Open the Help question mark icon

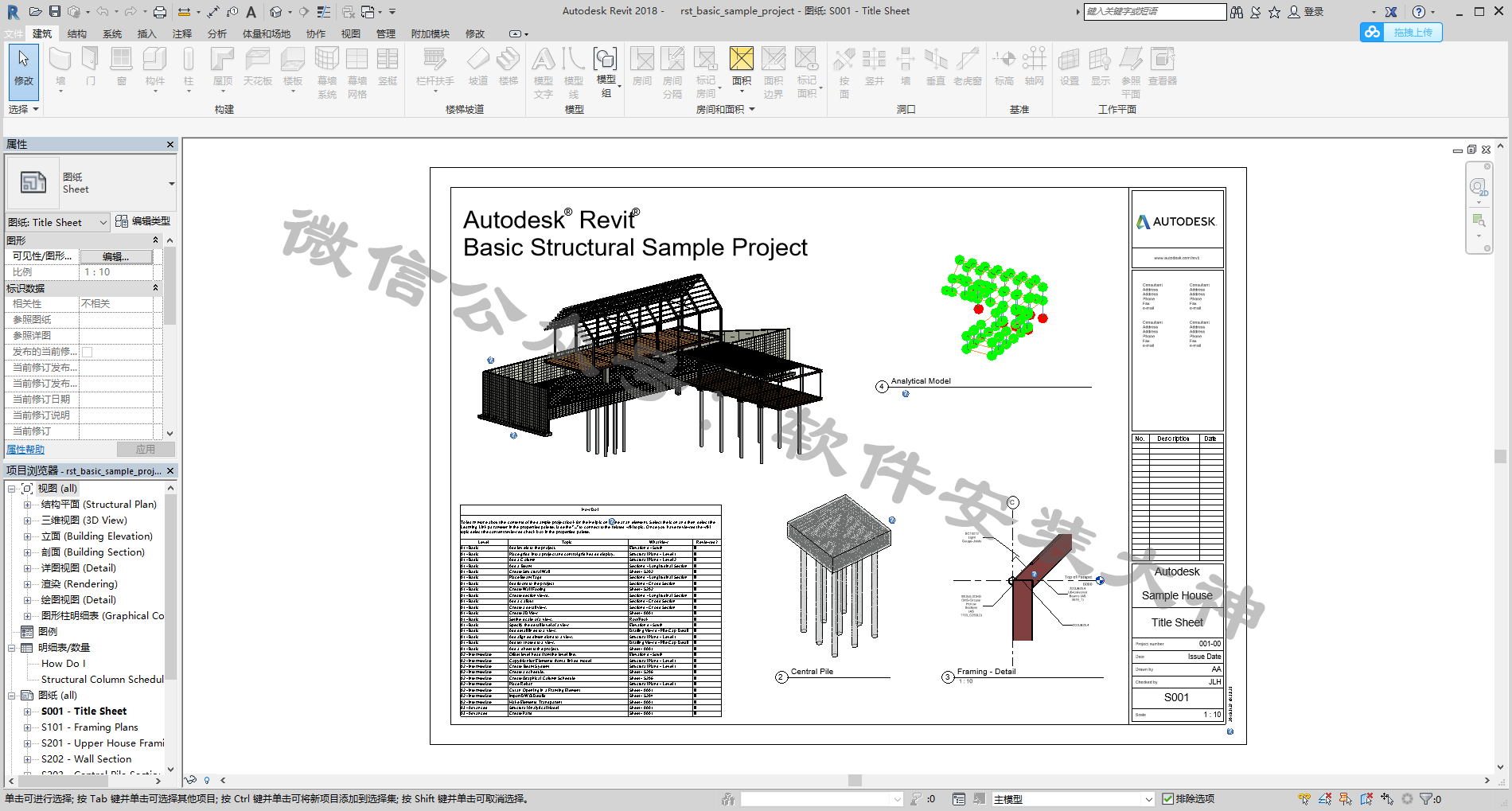[1419, 11]
